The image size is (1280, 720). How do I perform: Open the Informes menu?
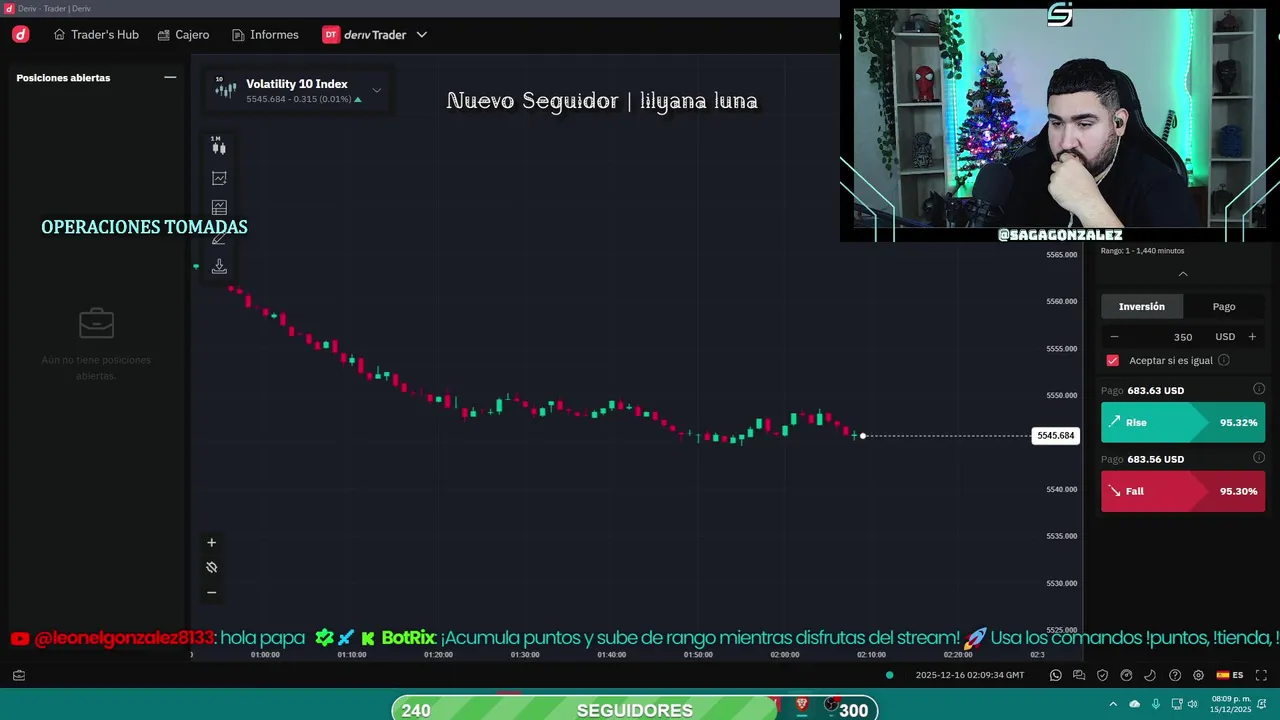click(265, 34)
